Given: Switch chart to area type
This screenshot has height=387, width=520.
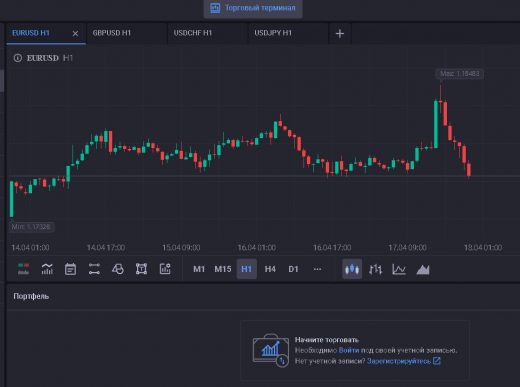Looking at the screenshot, I should pyautogui.click(x=423, y=269).
